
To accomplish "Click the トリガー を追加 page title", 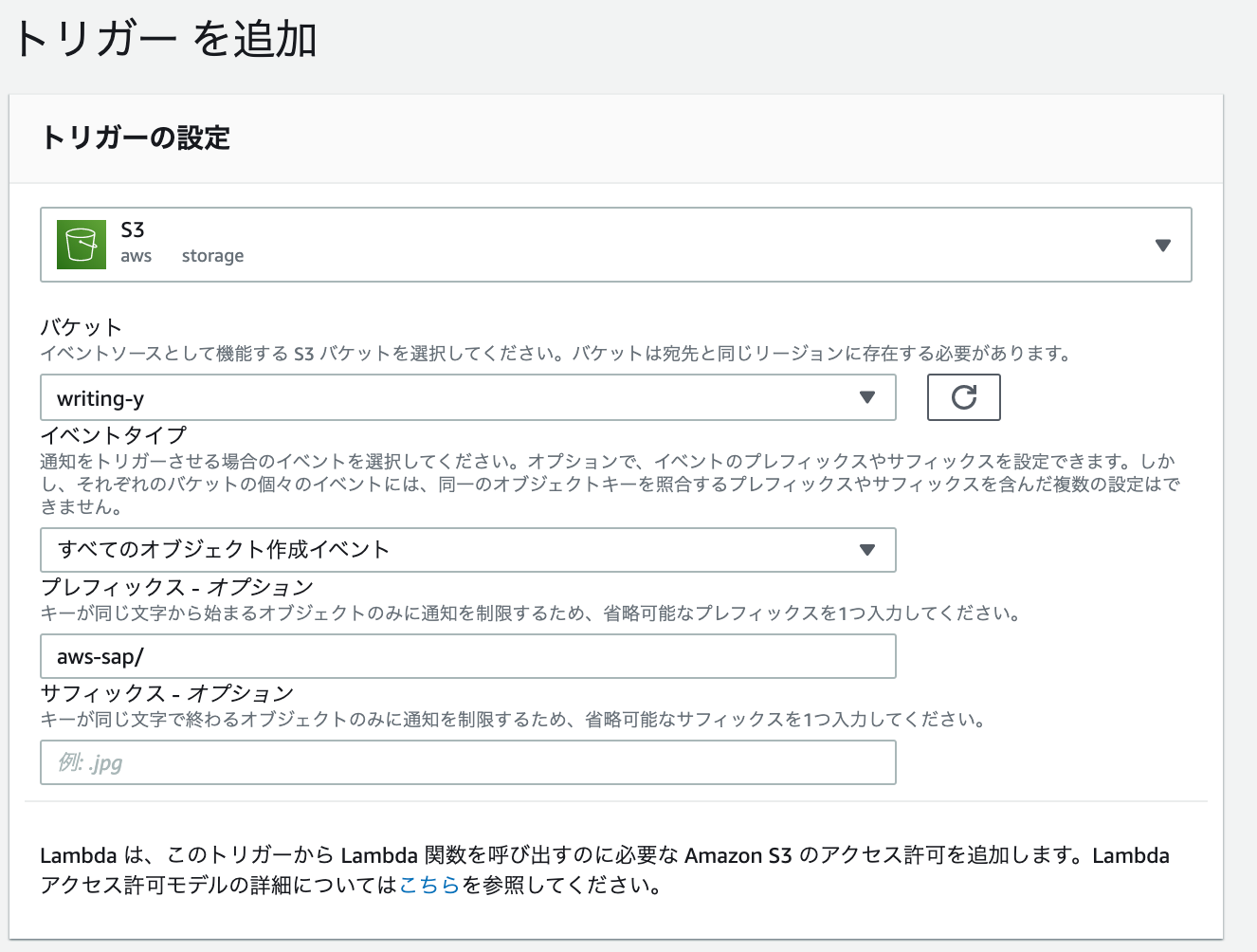I will (x=164, y=40).
